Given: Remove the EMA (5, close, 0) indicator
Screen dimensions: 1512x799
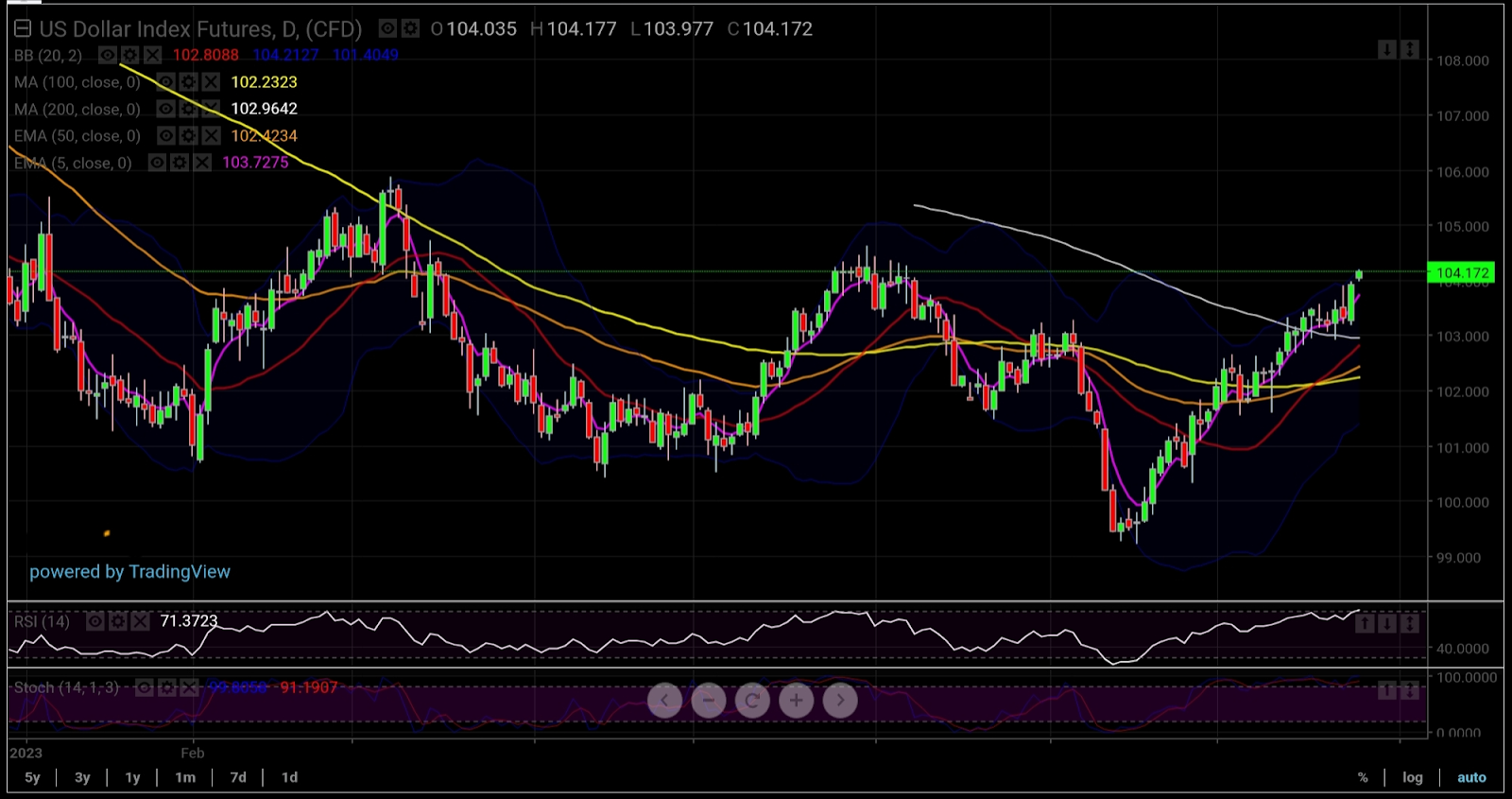Looking at the screenshot, I should (202, 163).
